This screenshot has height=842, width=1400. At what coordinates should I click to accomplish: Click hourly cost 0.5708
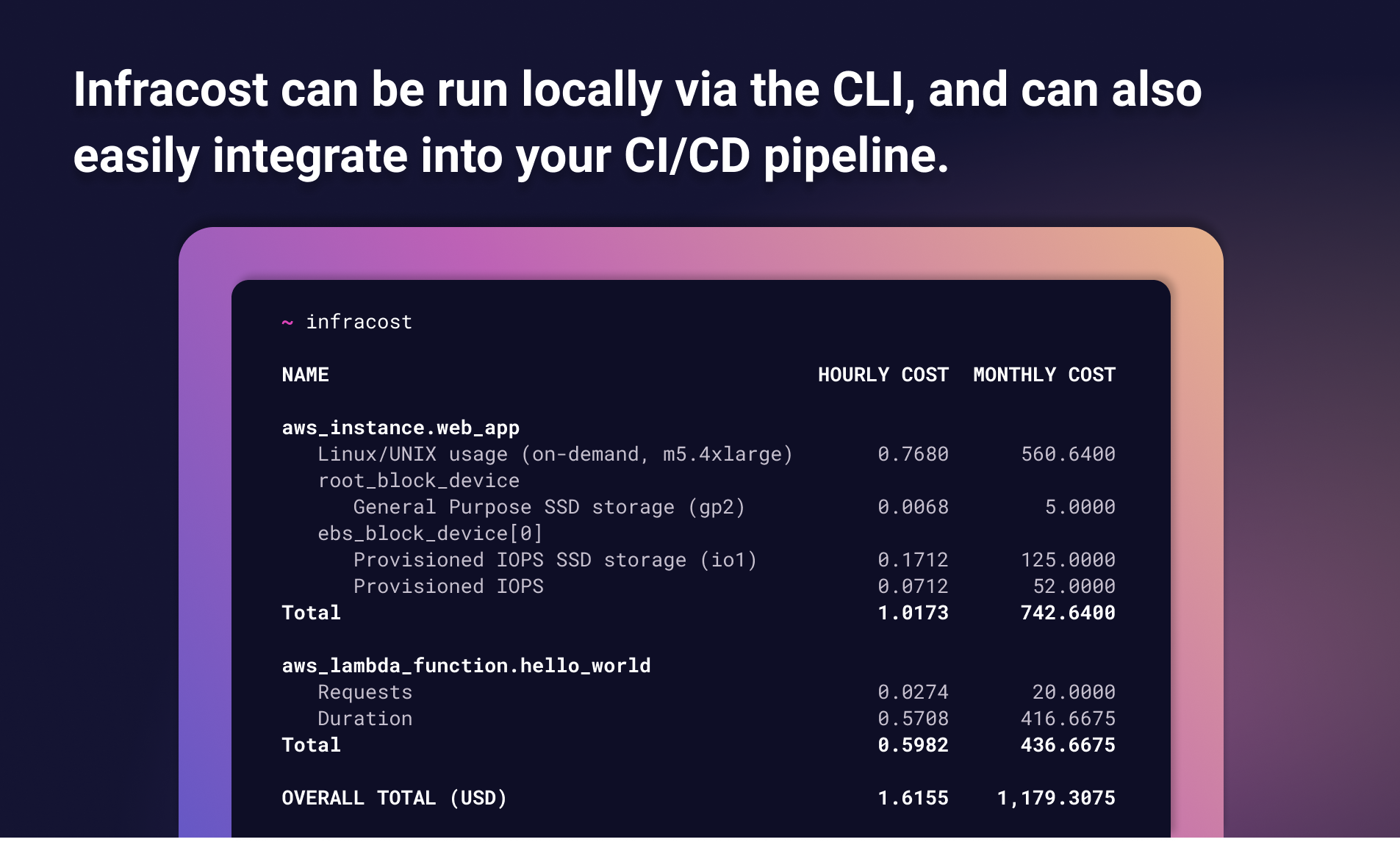[x=913, y=719]
